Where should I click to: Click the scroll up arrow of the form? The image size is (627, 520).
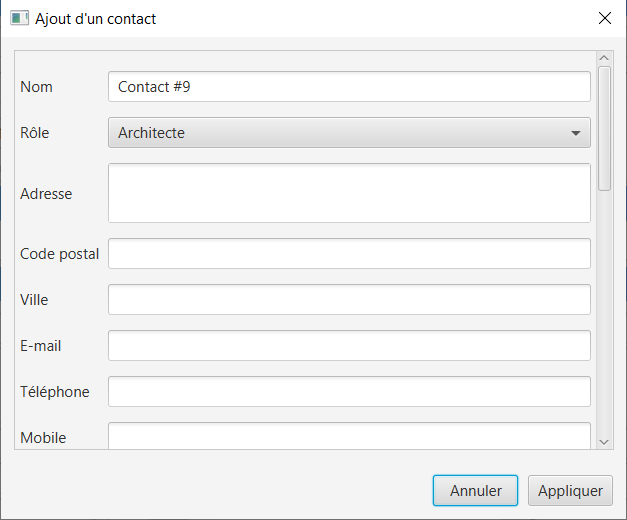[604, 58]
